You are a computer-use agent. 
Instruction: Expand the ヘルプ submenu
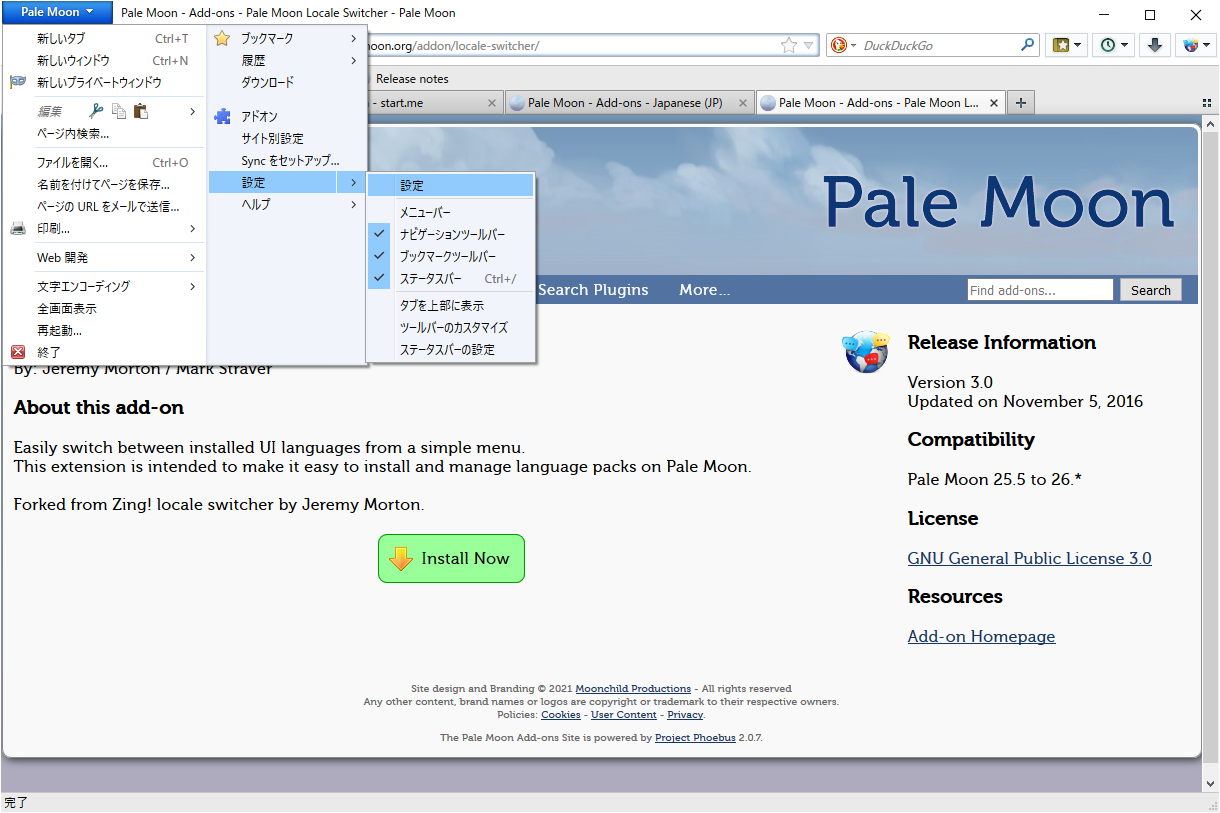click(x=286, y=205)
